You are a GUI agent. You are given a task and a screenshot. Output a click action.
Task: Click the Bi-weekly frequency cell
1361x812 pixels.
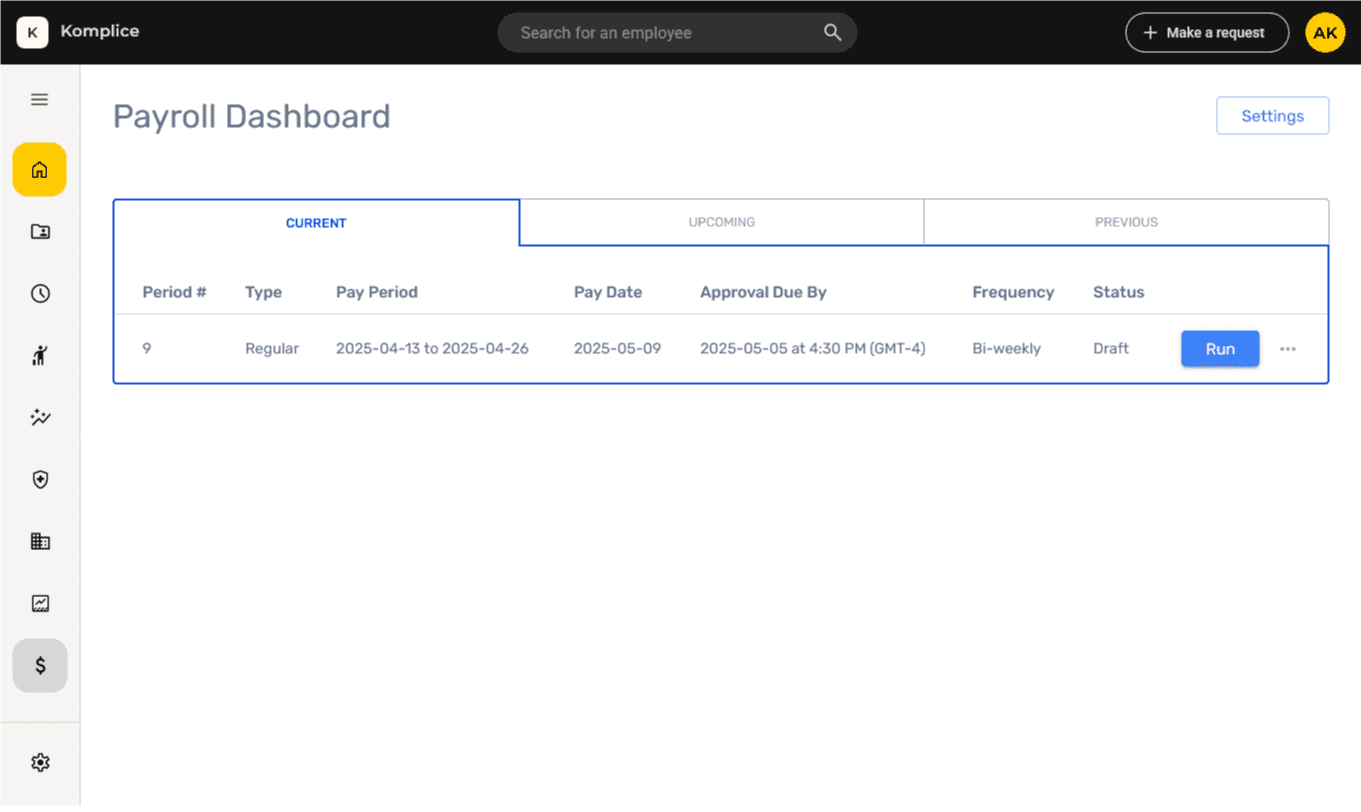[x=1006, y=348]
